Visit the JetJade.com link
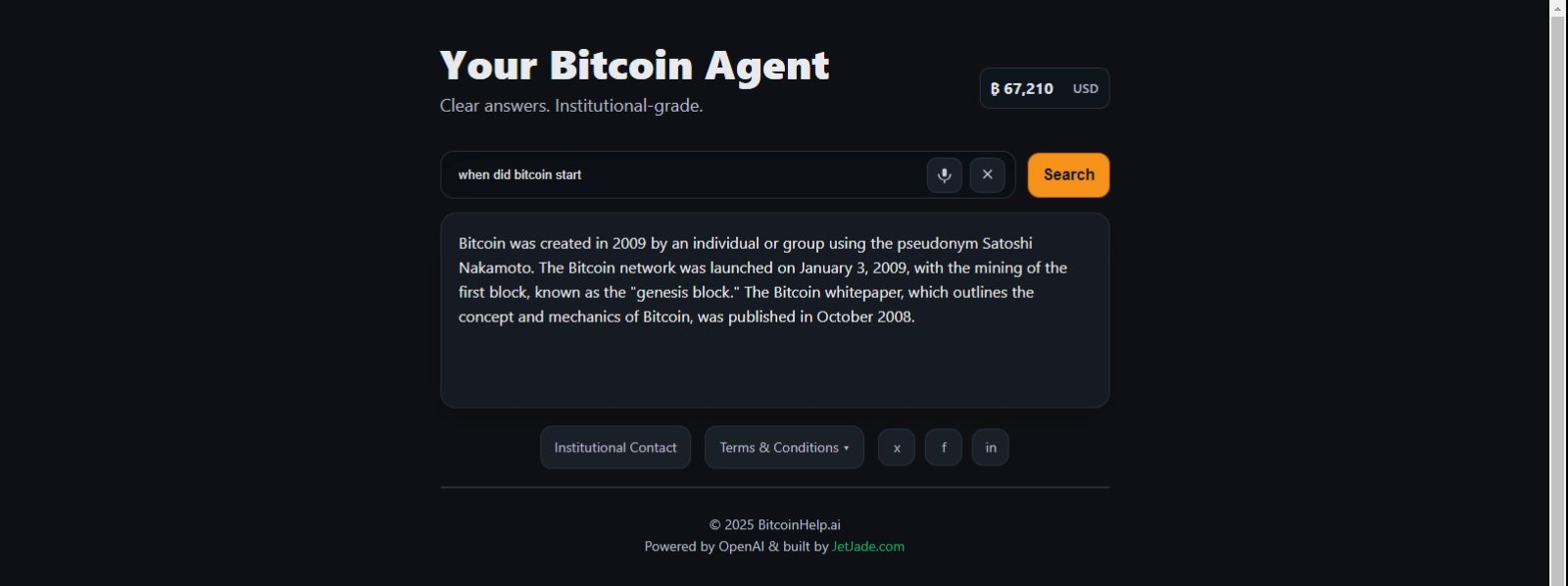Image resolution: width=1568 pixels, height=586 pixels. tap(867, 546)
